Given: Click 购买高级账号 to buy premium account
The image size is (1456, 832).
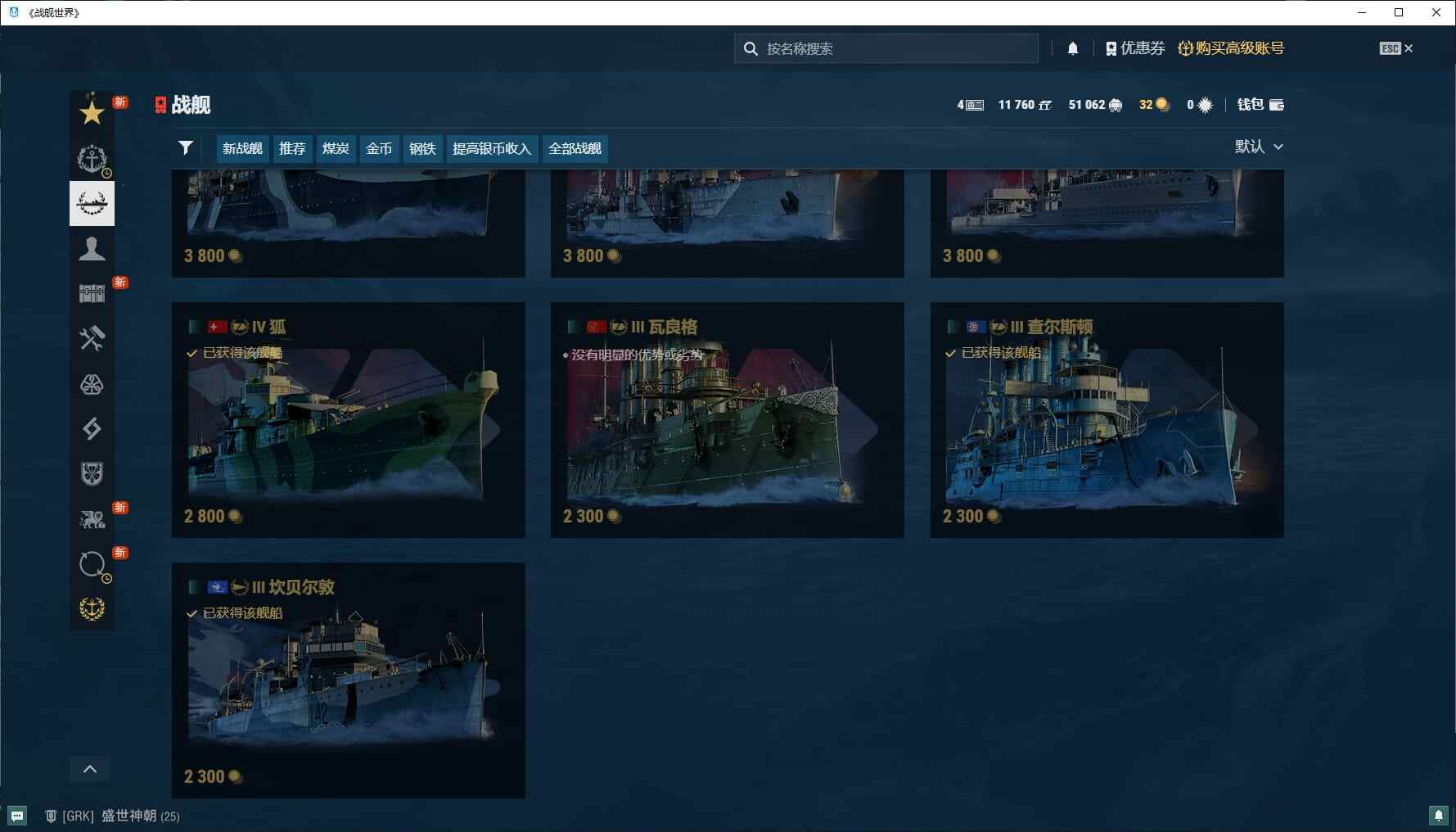Looking at the screenshot, I should (1231, 48).
